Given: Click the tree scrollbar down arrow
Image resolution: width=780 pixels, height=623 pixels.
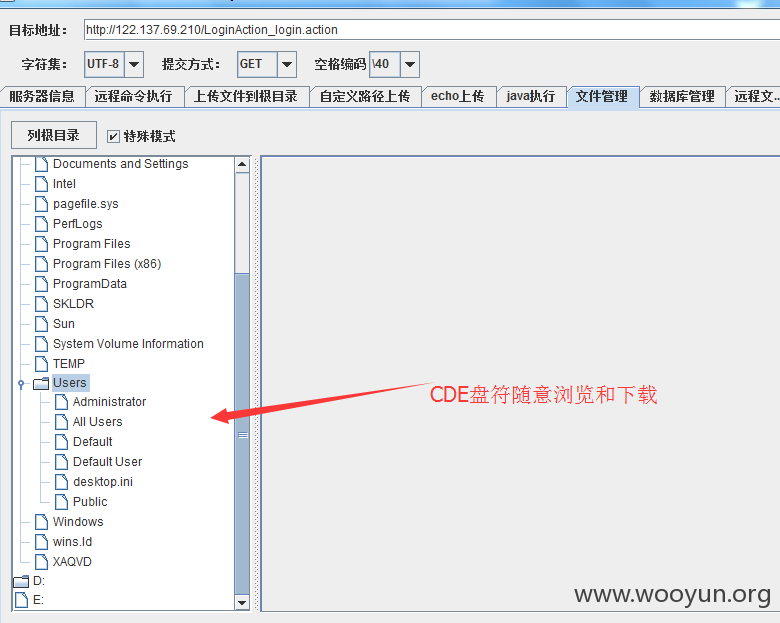Looking at the screenshot, I should pyautogui.click(x=242, y=603).
